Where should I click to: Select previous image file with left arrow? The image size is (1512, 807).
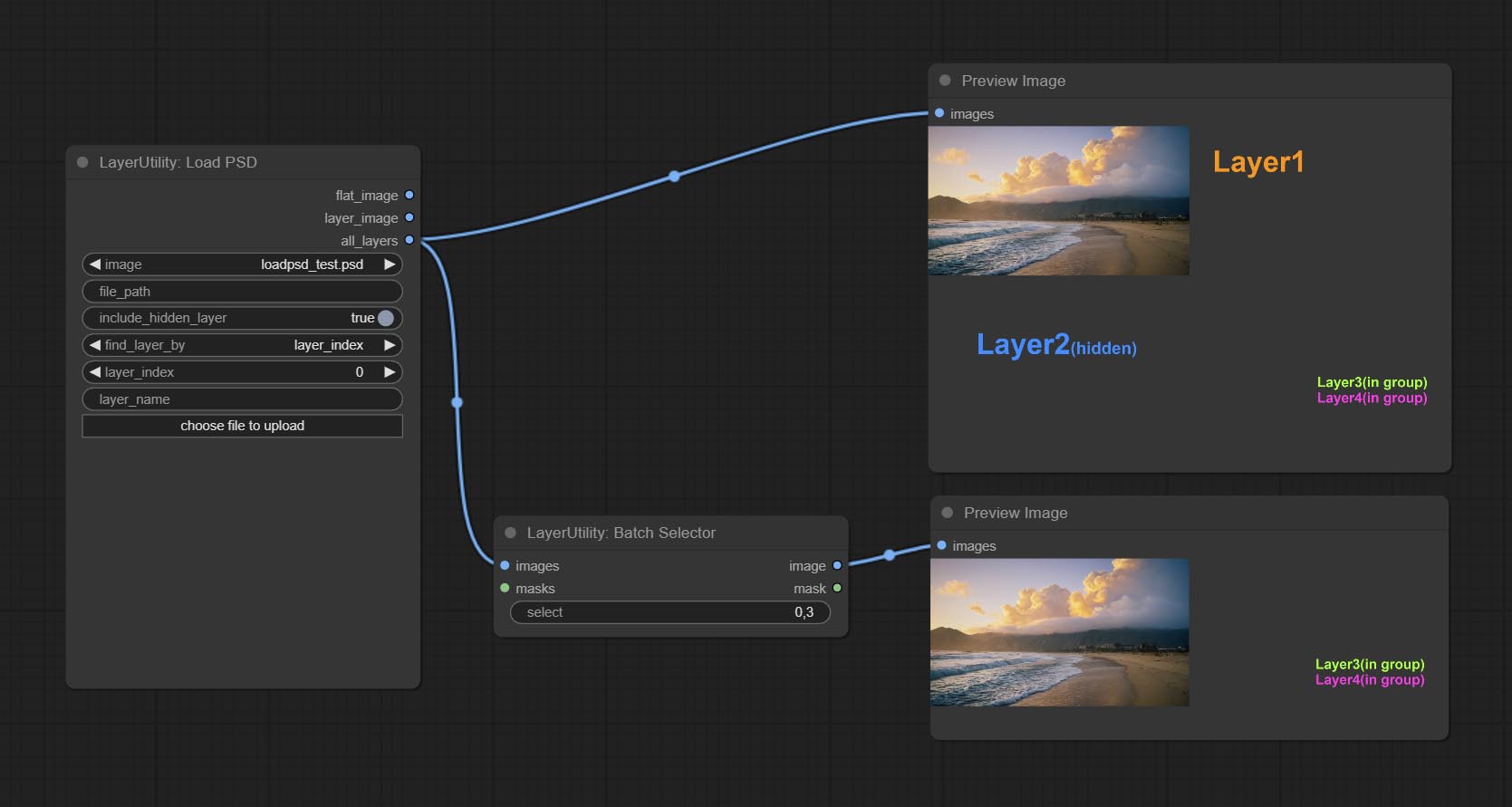click(95, 264)
